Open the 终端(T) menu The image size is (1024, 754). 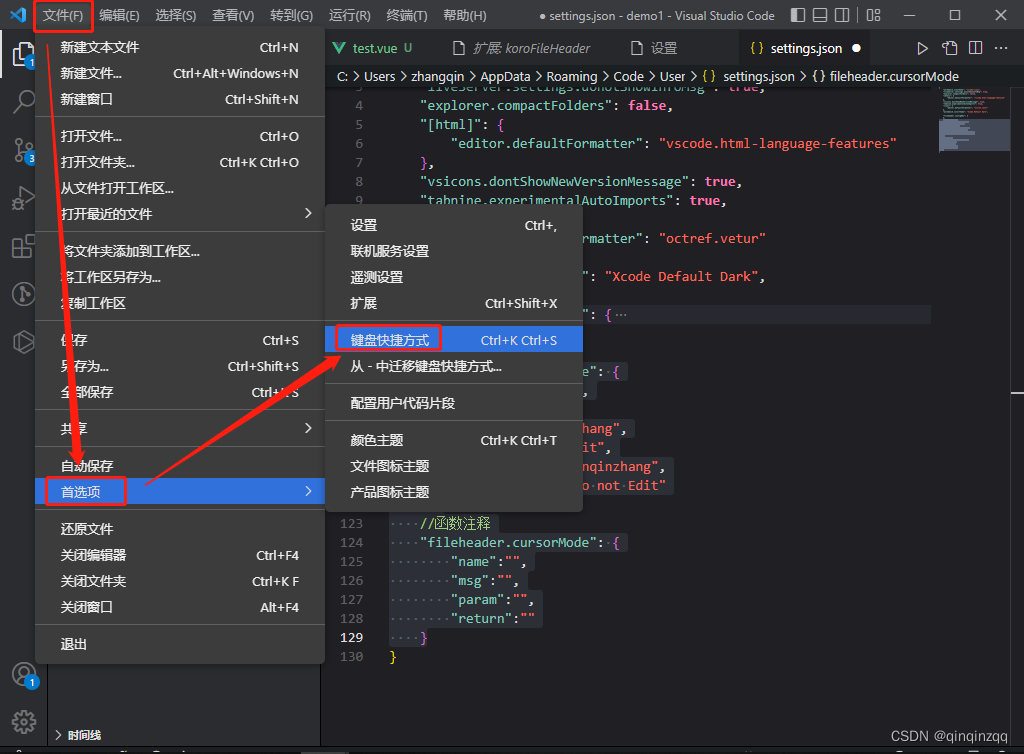407,16
